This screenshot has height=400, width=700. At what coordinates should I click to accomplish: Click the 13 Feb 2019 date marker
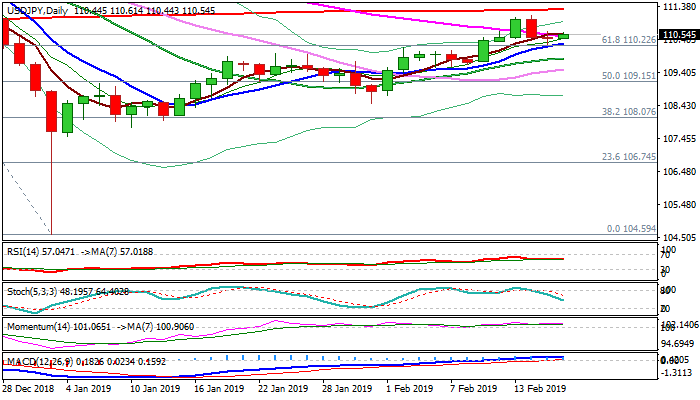pos(539,388)
